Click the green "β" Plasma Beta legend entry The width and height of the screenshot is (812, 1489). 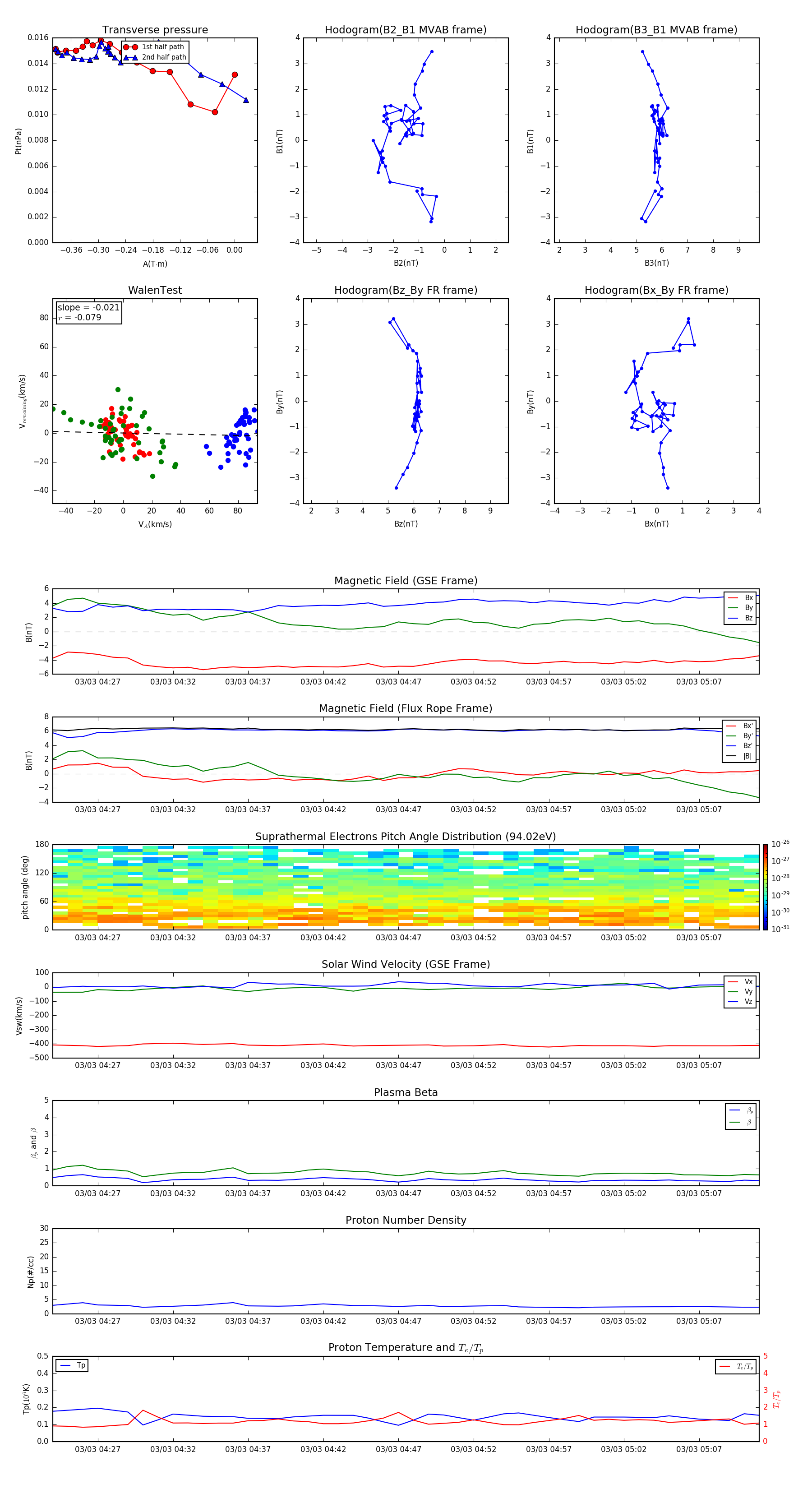pyautogui.click(x=749, y=1122)
